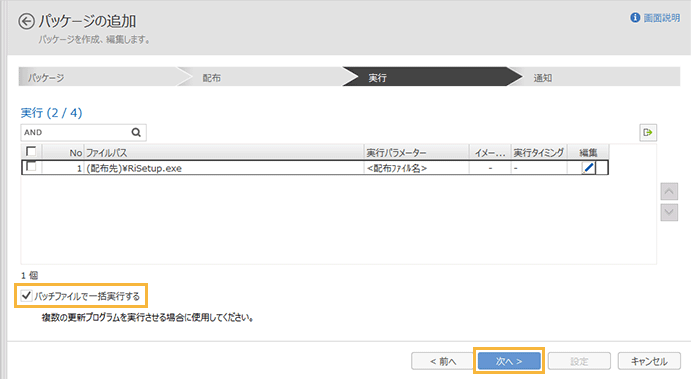Screen dimensions: 691x379
Task: Sort by the ファイルパス column header
Action: coord(224,152)
